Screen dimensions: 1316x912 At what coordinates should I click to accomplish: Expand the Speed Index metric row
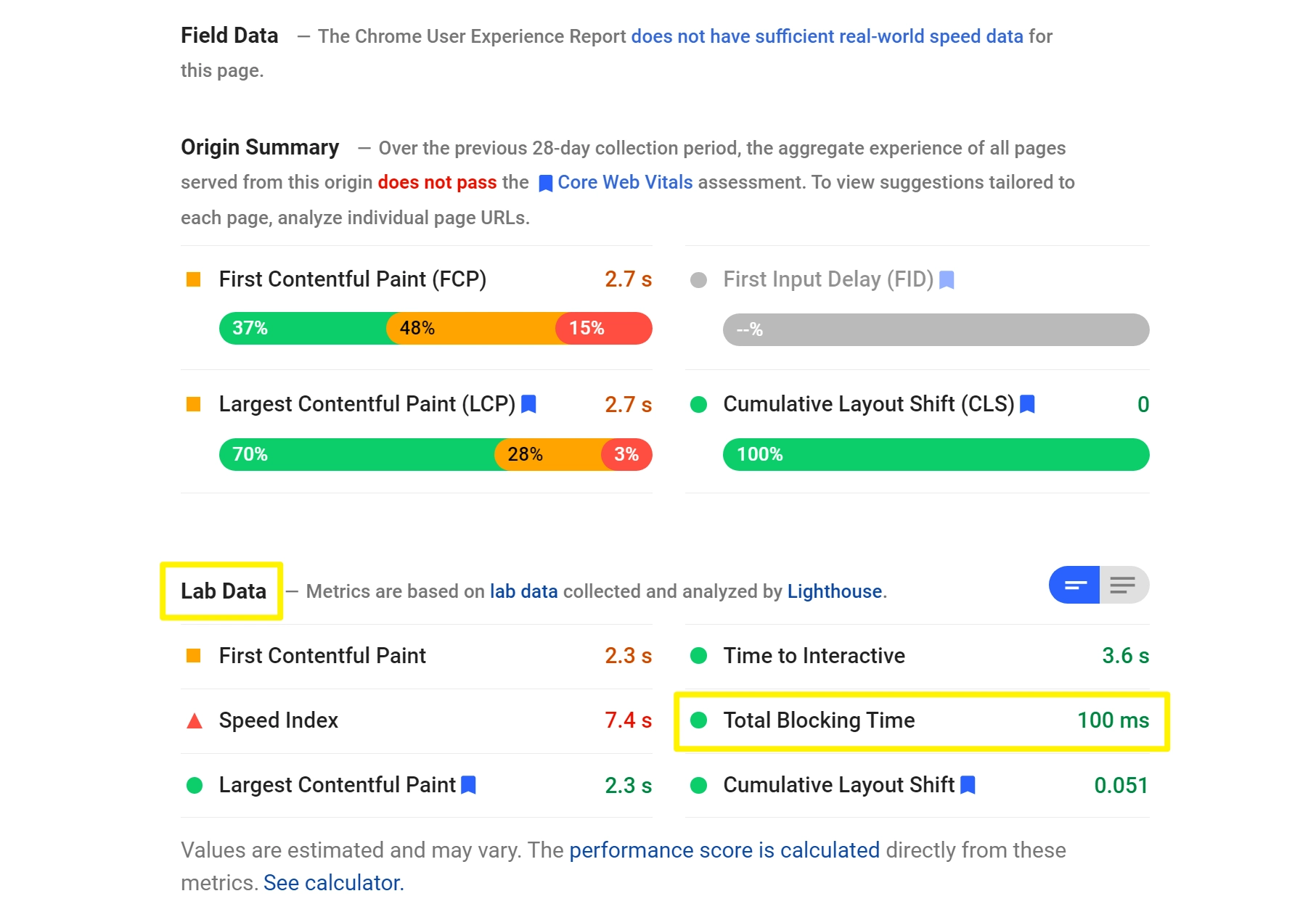point(417,720)
